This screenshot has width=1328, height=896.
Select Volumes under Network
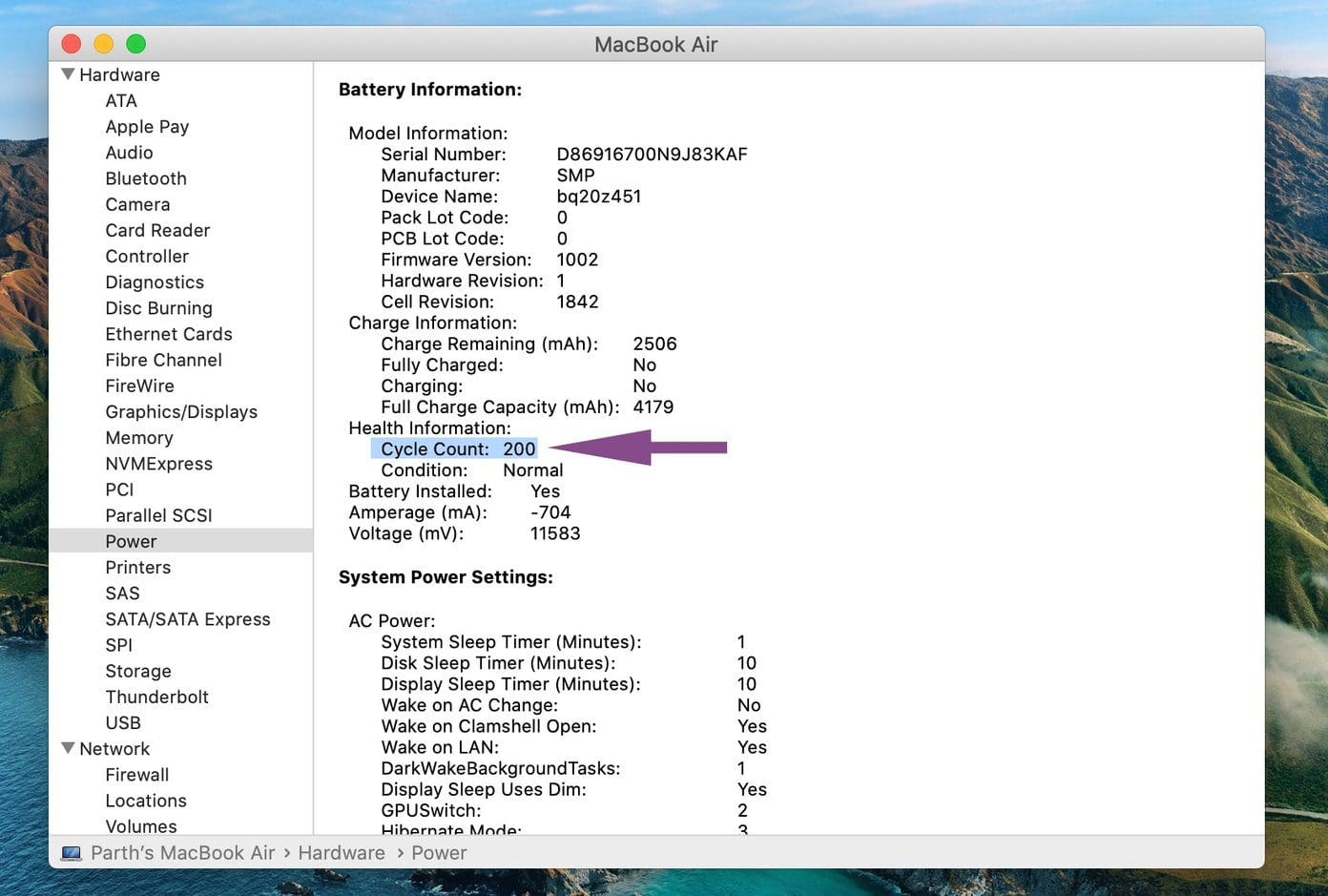pyautogui.click(x=141, y=826)
